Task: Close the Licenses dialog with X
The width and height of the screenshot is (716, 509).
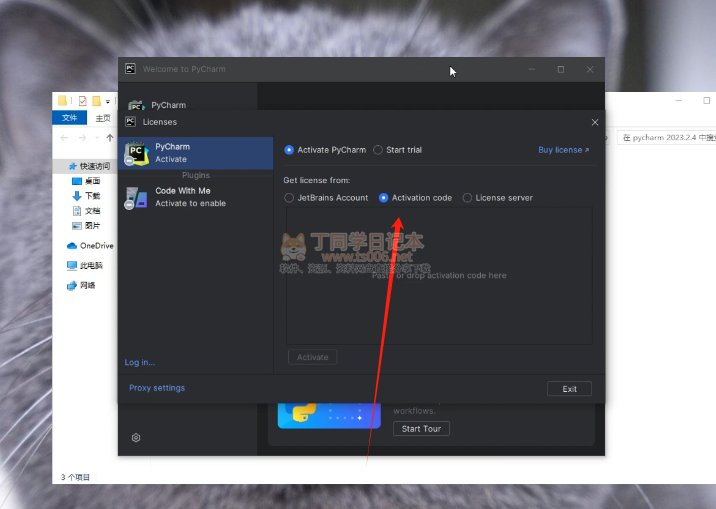Action: click(x=595, y=122)
